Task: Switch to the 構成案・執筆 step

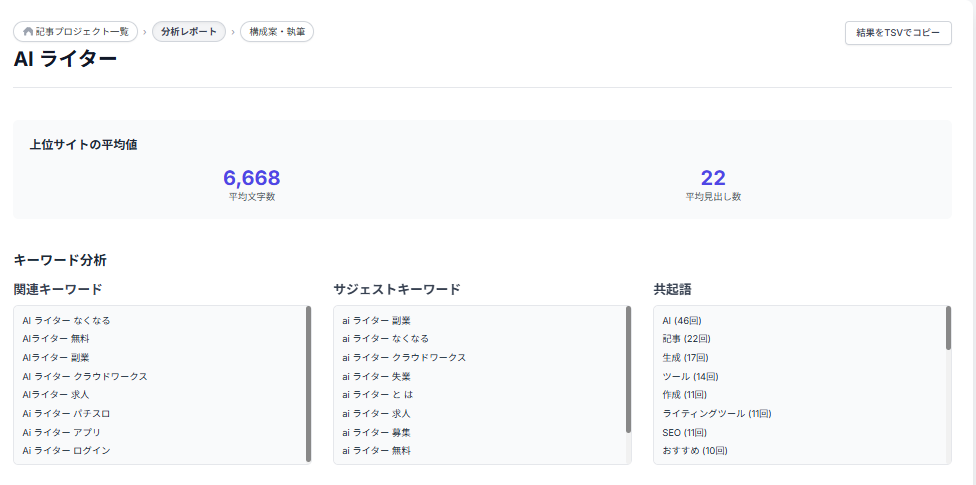Action: point(277,32)
